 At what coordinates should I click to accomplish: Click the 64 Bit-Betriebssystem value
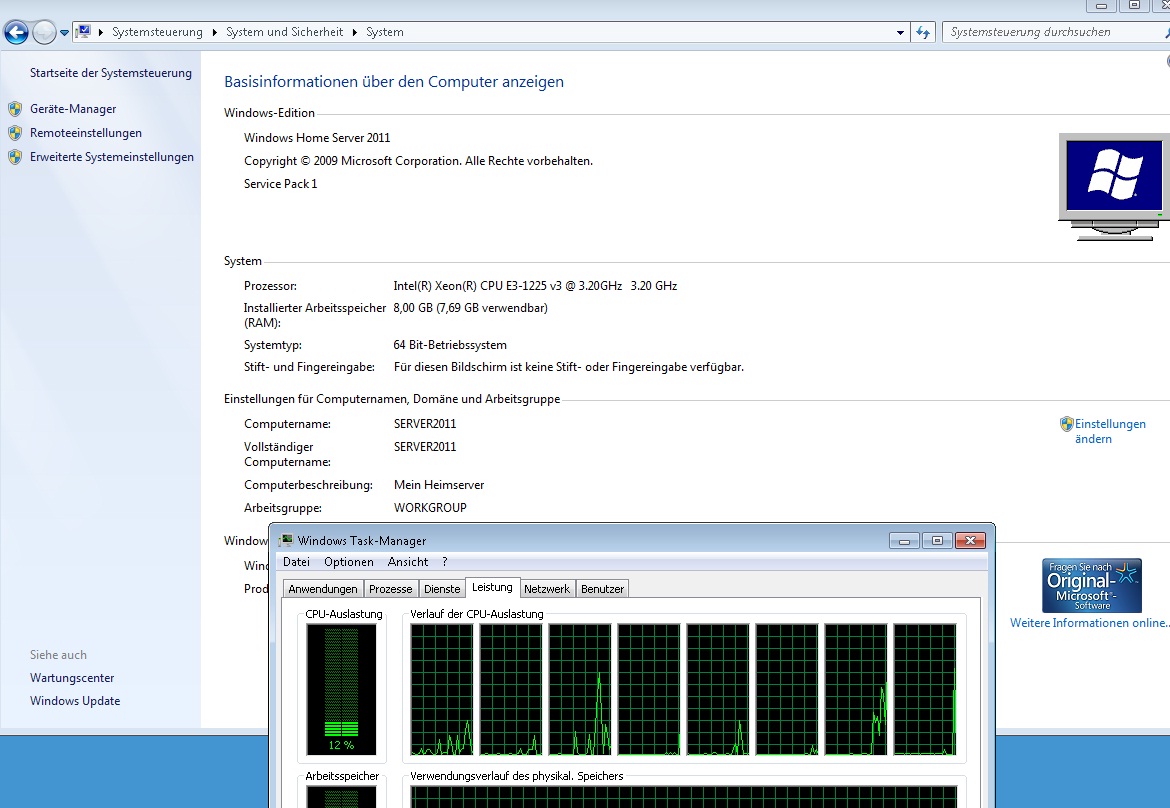coord(450,345)
